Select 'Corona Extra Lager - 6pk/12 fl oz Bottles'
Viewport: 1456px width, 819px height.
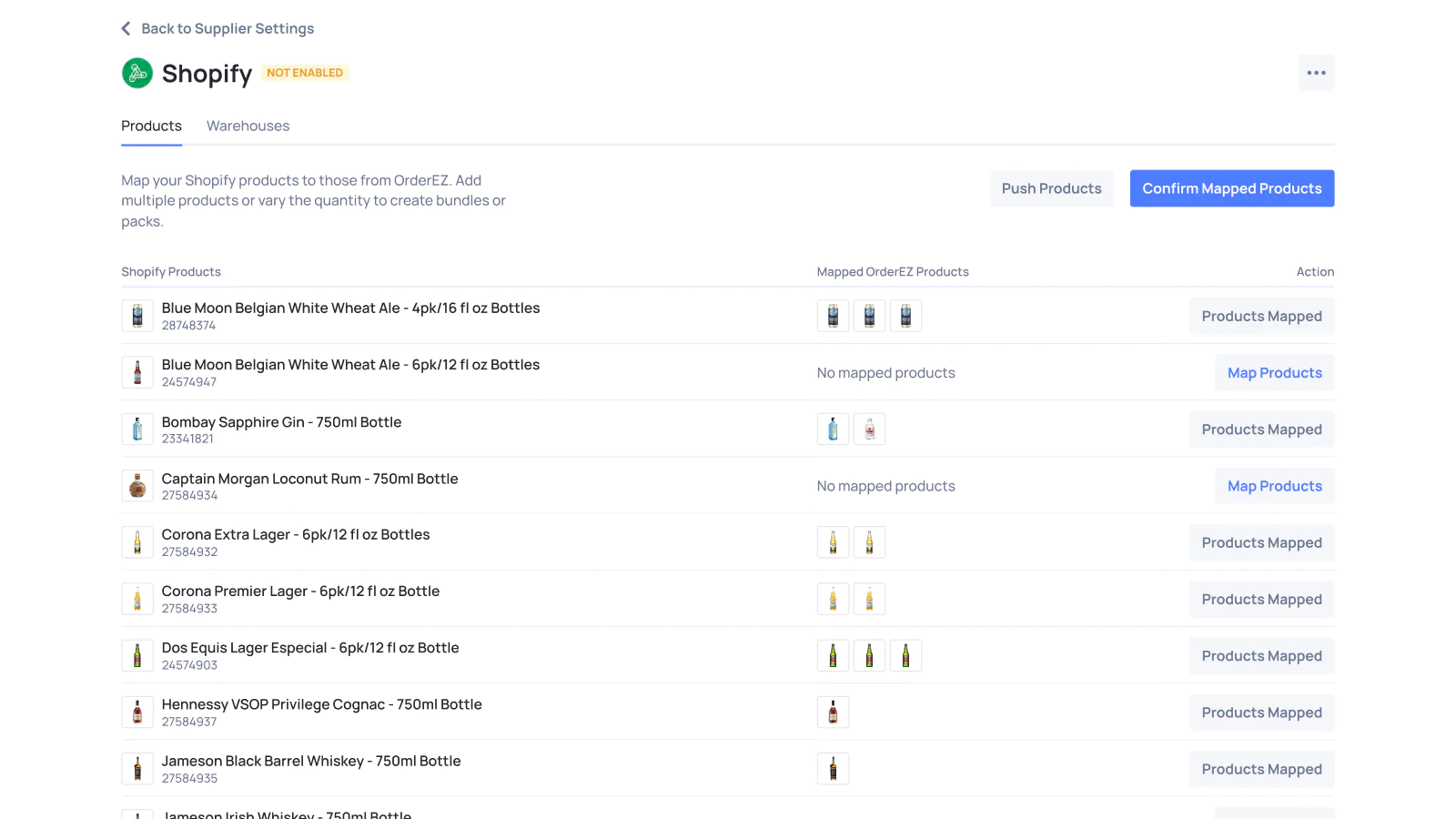pos(296,535)
